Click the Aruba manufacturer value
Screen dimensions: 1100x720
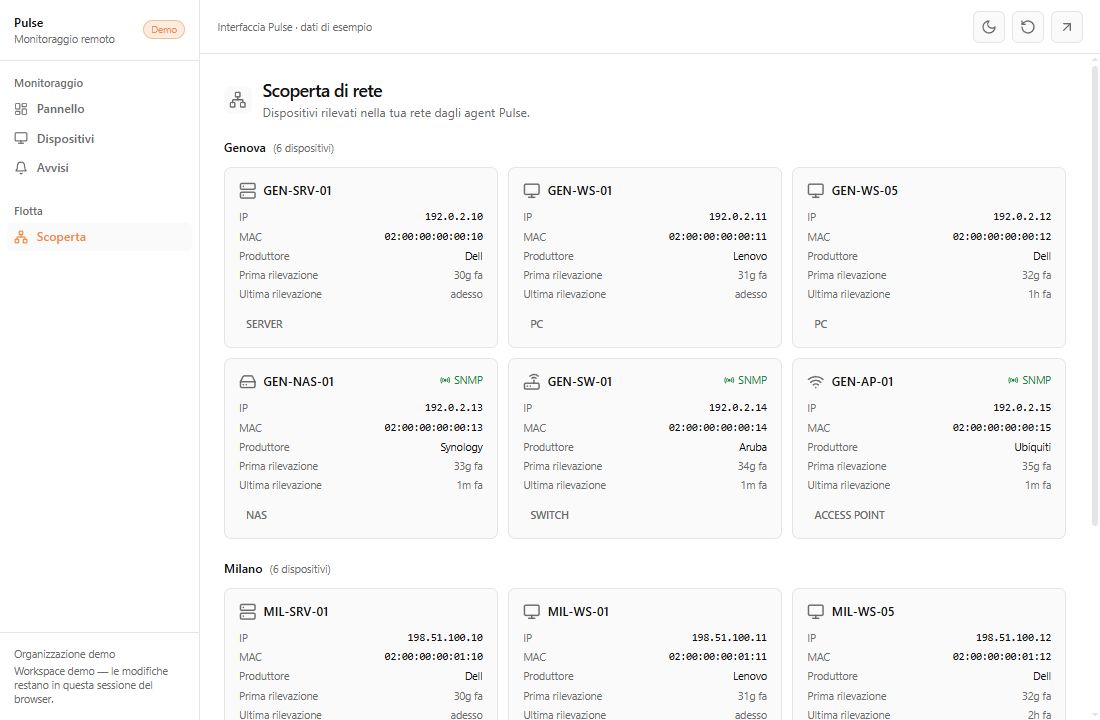[753, 447]
